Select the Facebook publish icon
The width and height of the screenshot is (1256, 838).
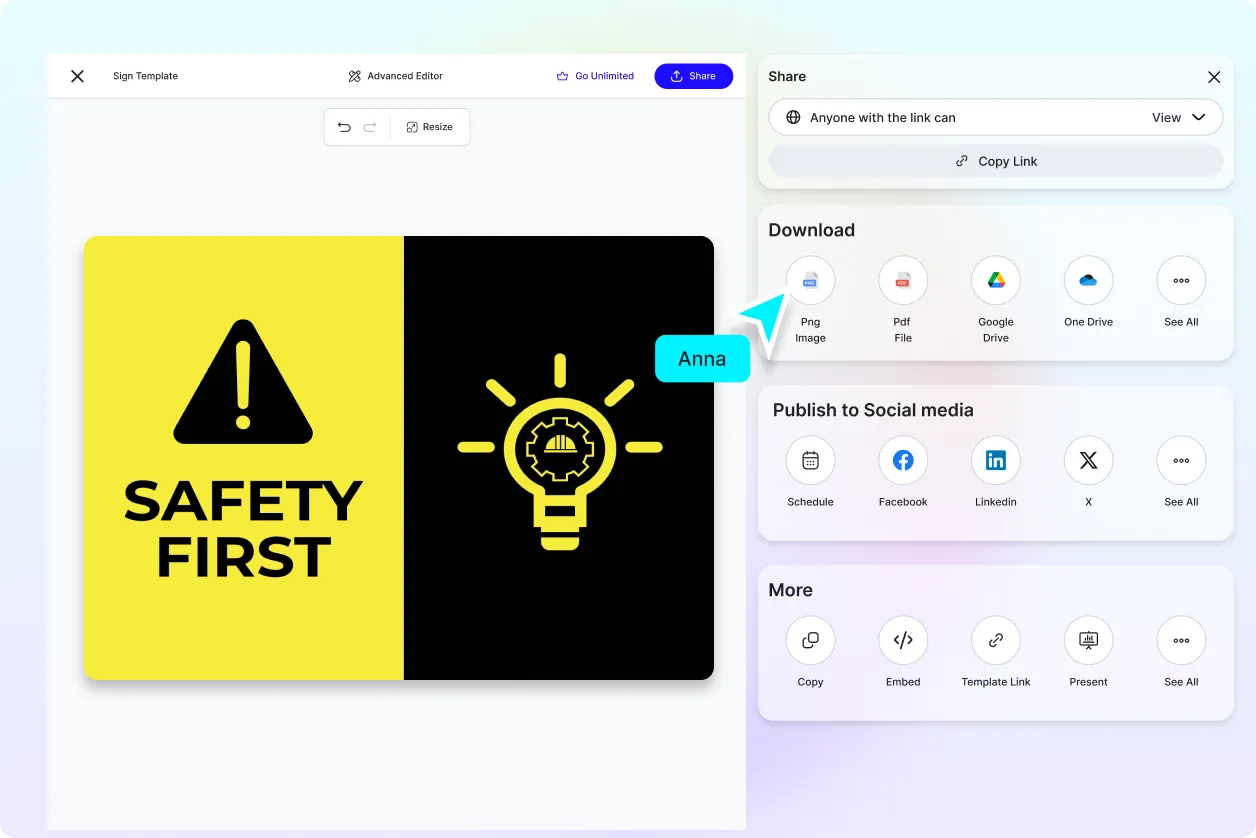coord(902,460)
